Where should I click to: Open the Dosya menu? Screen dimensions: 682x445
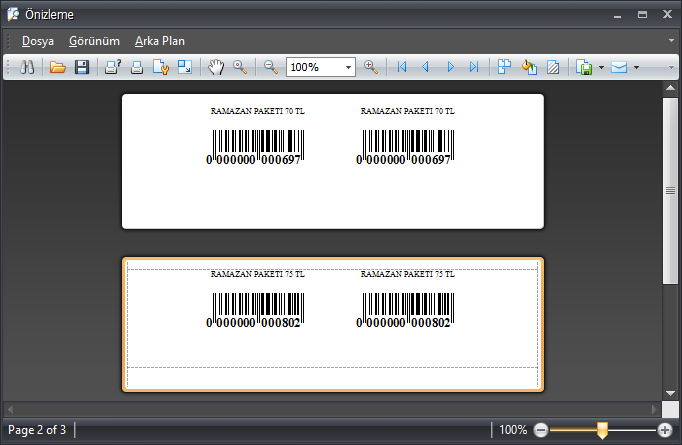(38, 41)
